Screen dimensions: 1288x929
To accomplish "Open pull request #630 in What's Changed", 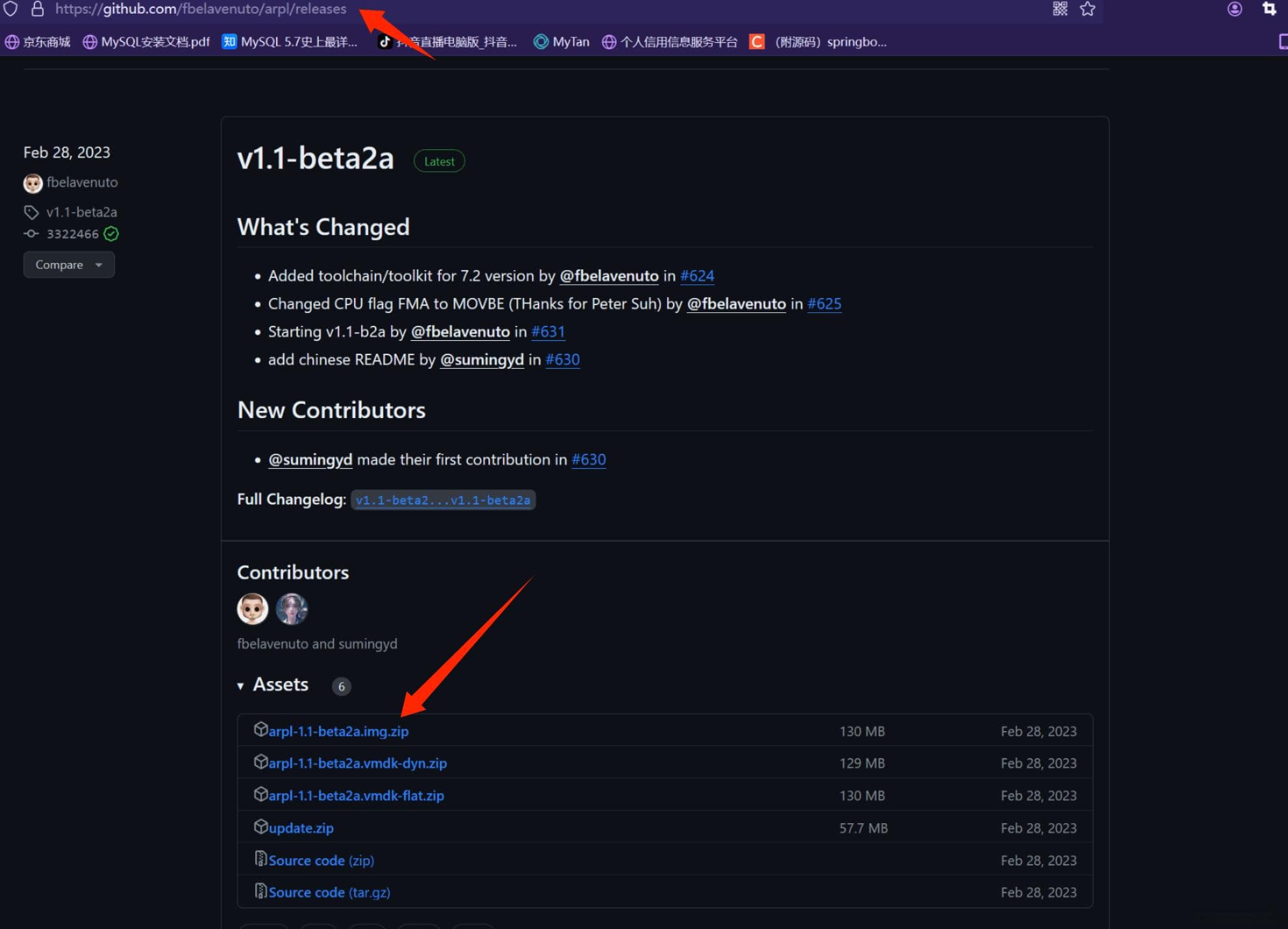I will coord(562,360).
